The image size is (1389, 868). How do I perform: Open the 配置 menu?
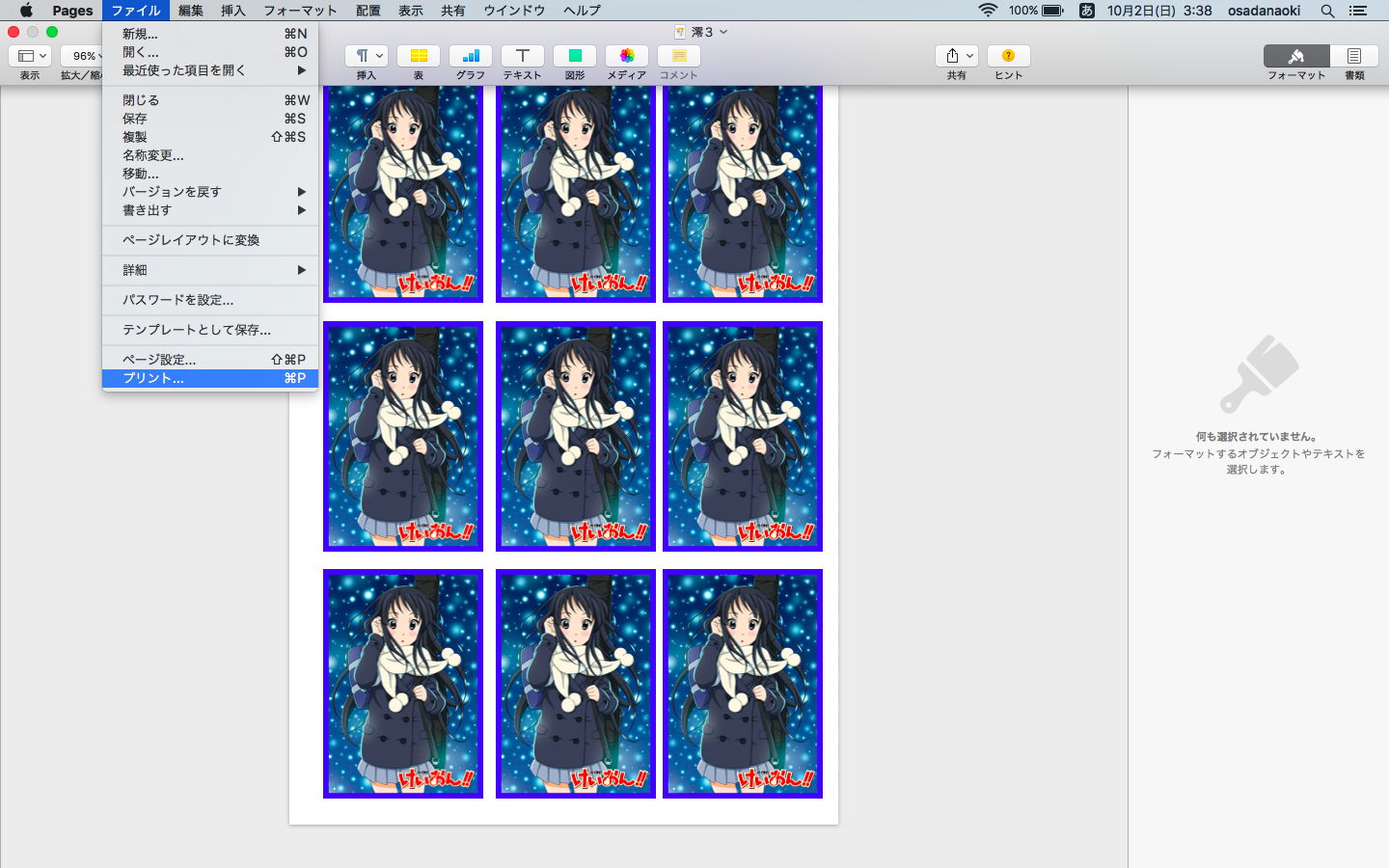click(368, 11)
